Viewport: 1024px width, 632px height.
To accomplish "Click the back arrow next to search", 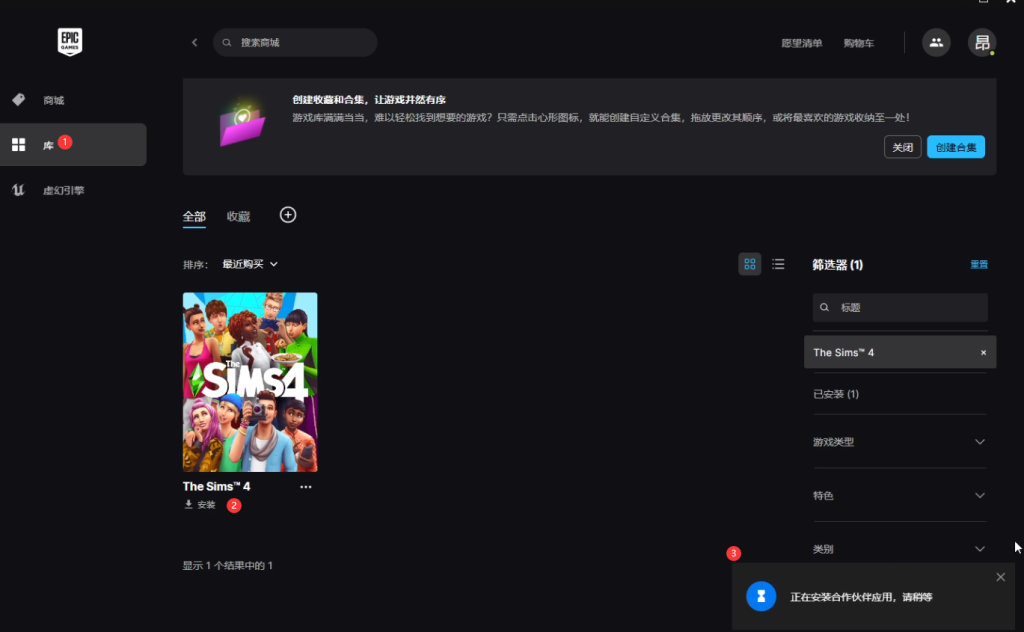I will click(194, 43).
